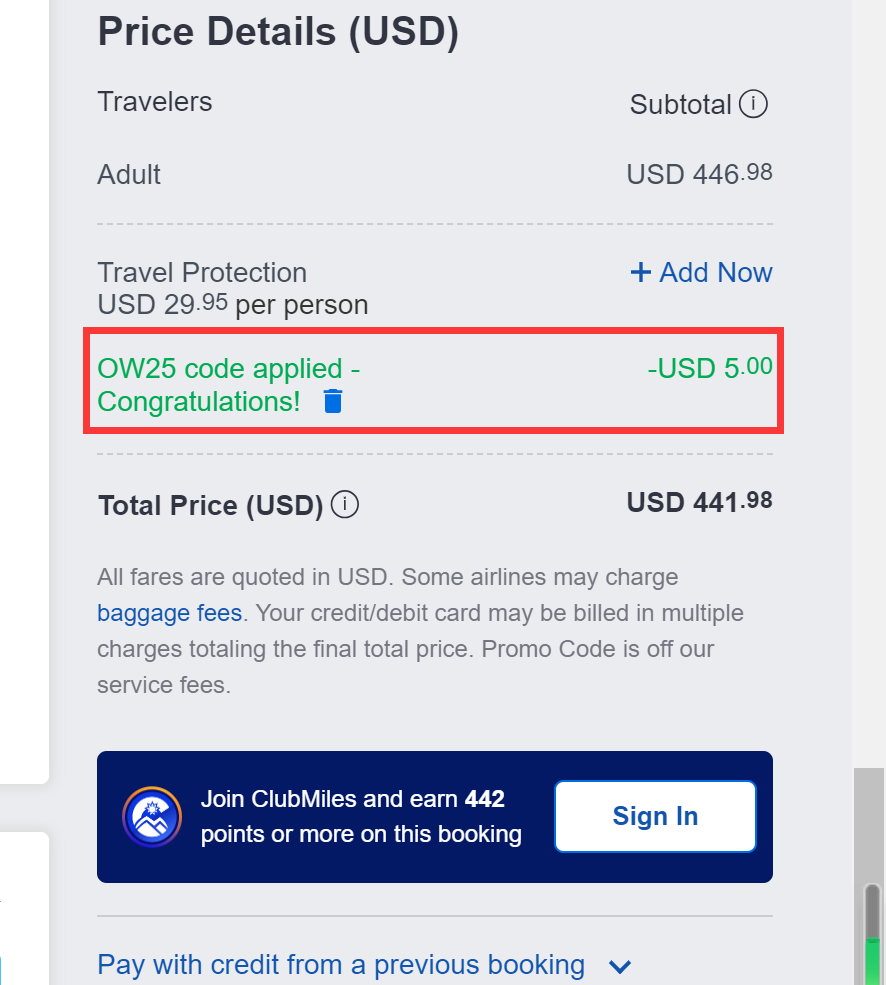Remove OW25 promo code using trash icon
Image resolution: width=886 pixels, height=985 pixels.
click(x=331, y=401)
